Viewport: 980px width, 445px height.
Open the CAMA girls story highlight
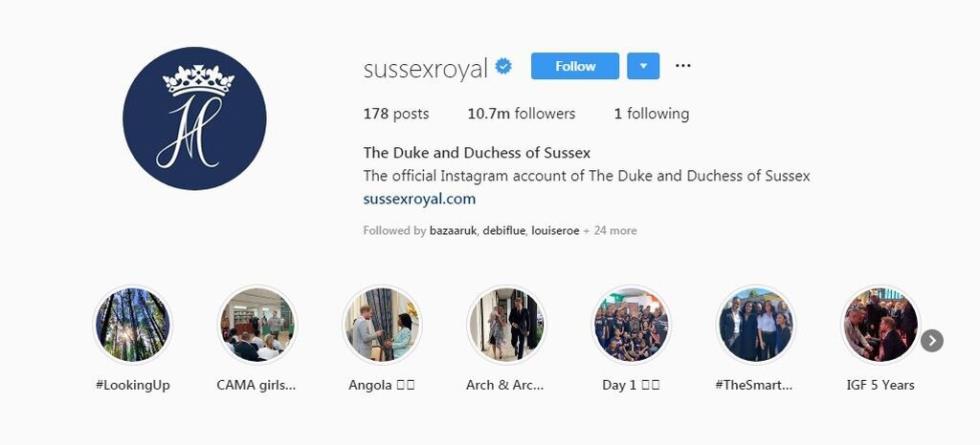pos(257,325)
